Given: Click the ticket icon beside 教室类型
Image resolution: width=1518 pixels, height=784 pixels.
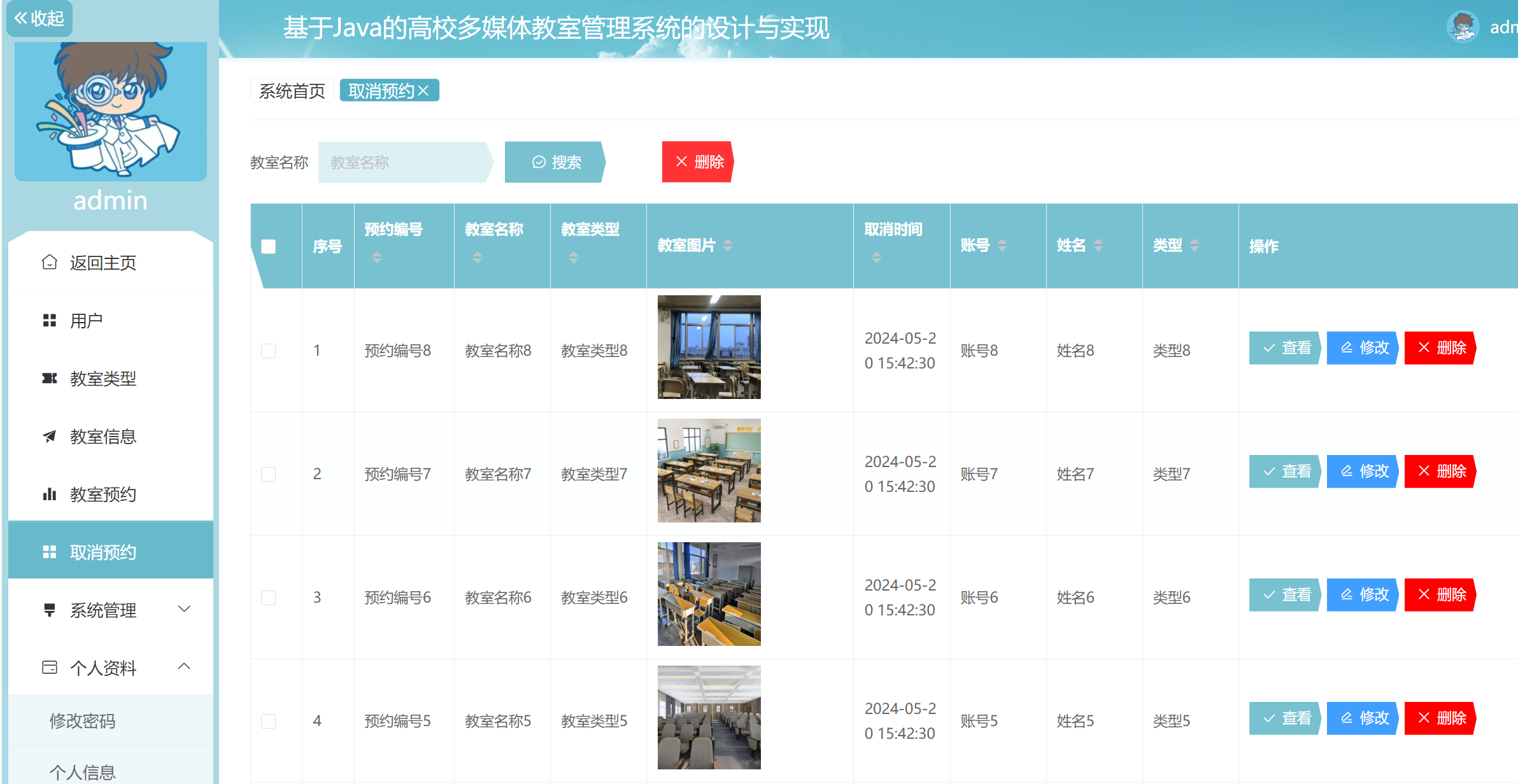Looking at the screenshot, I should 49,378.
